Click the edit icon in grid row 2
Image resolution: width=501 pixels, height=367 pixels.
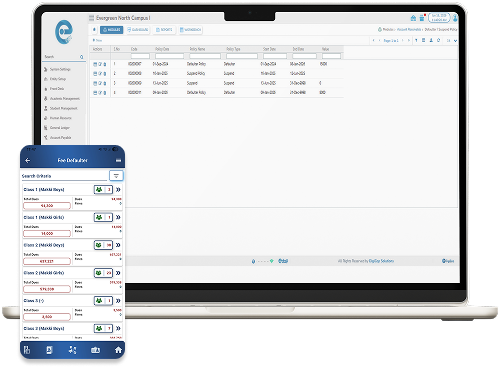click(x=100, y=73)
